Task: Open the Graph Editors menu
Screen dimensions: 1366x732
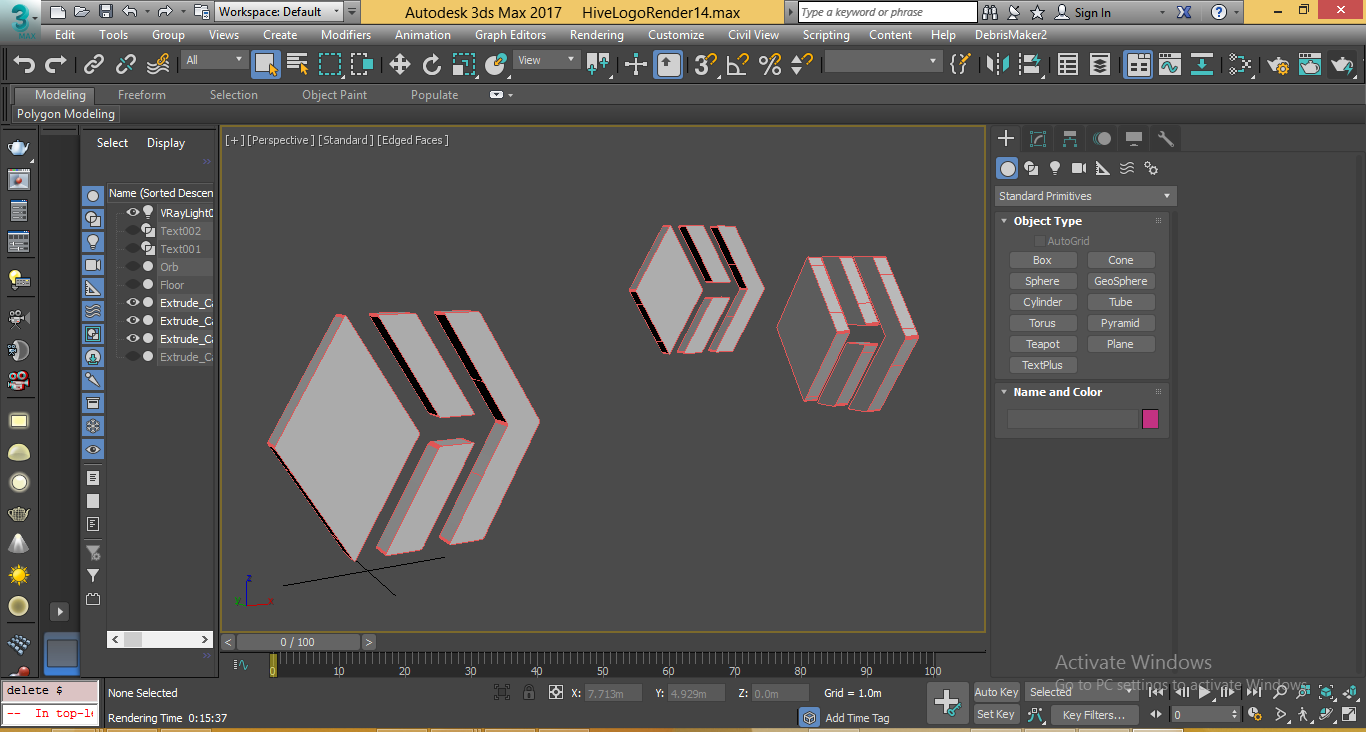Action: coord(510,34)
